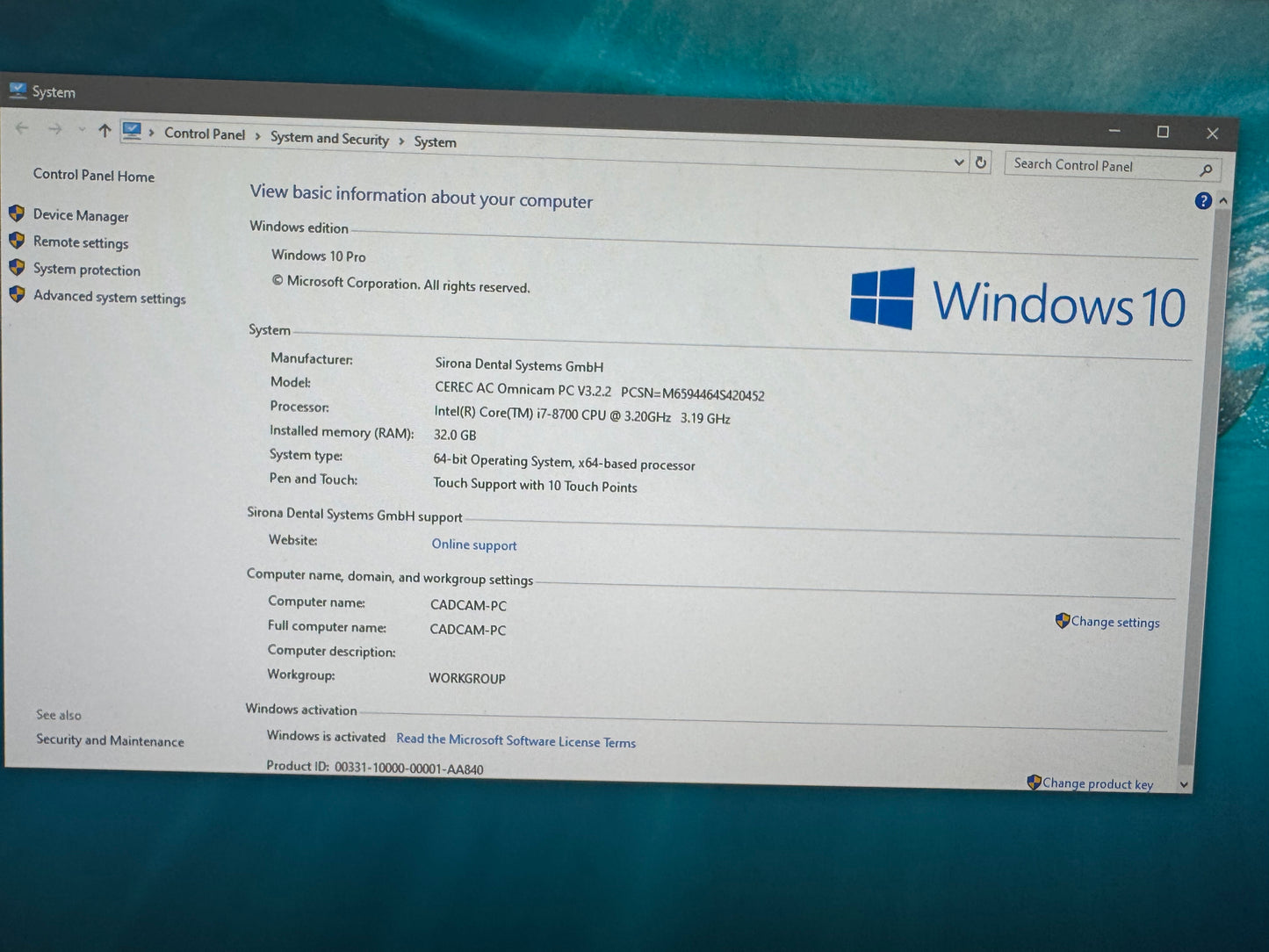The height and width of the screenshot is (952, 1269).
Task: Open Online support website link
Action: click(x=474, y=545)
